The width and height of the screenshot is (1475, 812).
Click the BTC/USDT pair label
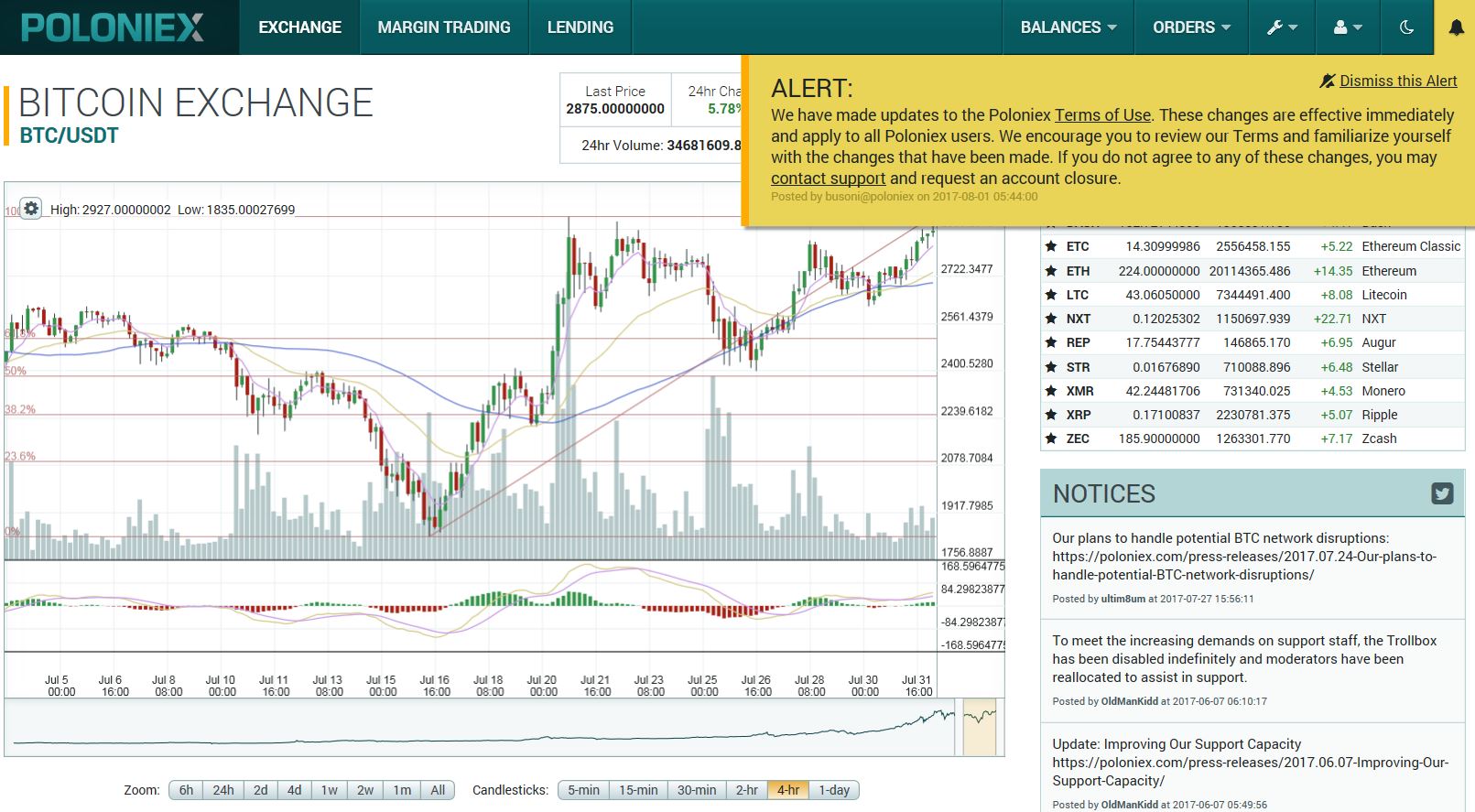click(x=70, y=135)
